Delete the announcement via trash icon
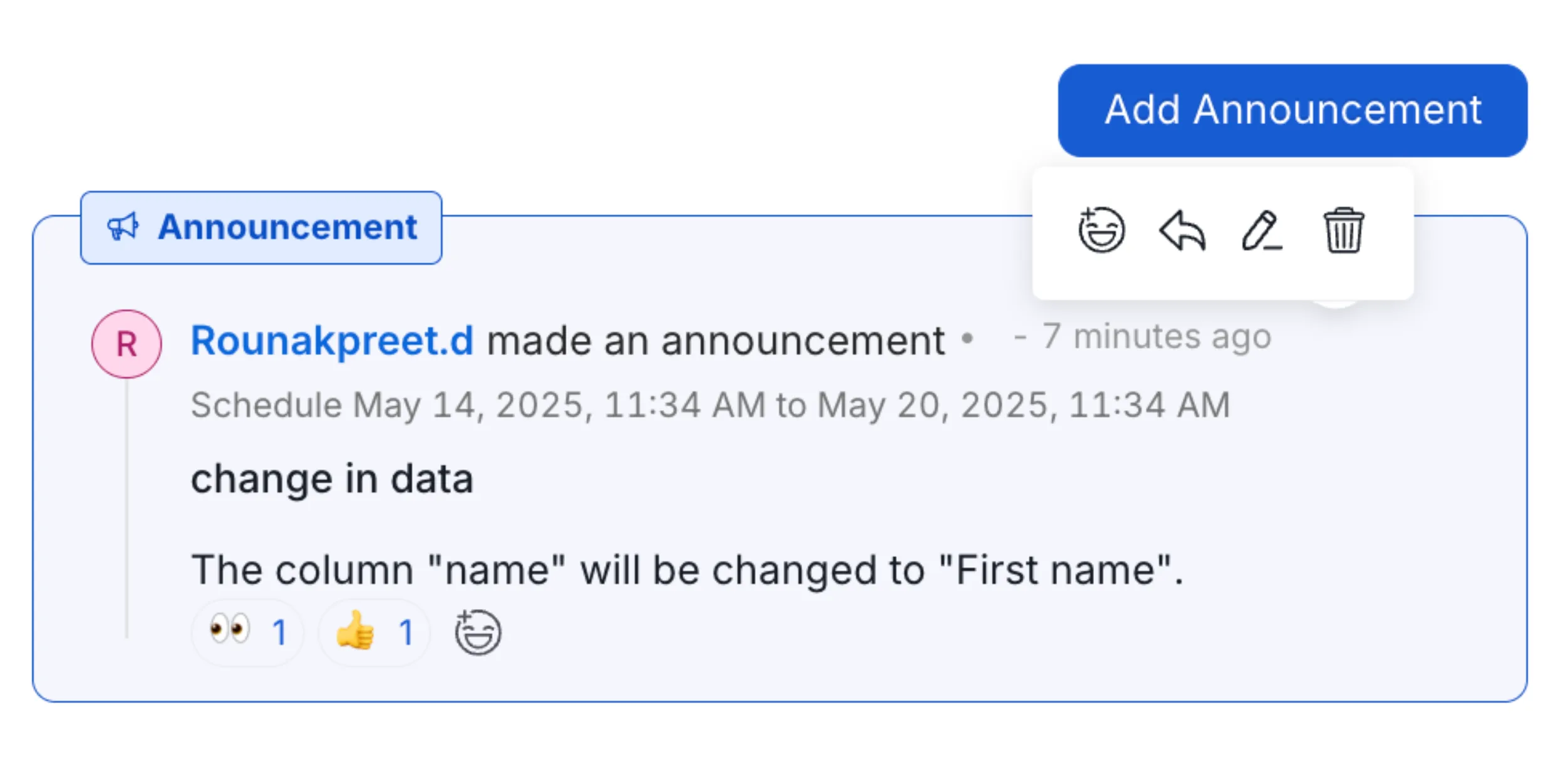This screenshot has height=770, width=1568. (1343, 230)
